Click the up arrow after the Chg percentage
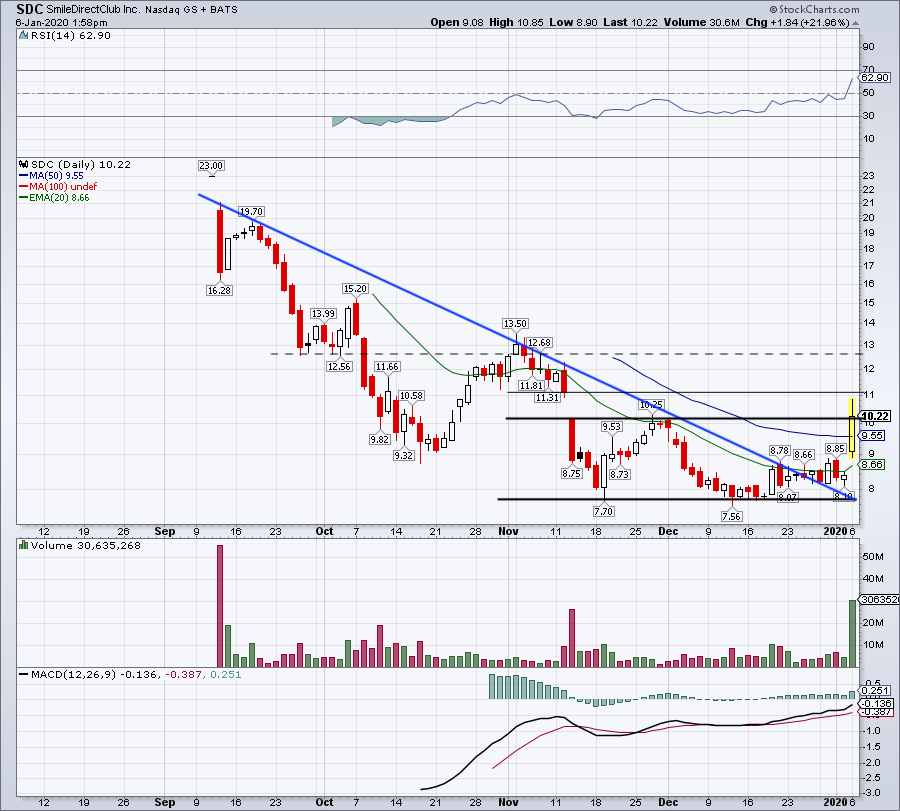This screenshot has height=811, width=900. [855, 23]
